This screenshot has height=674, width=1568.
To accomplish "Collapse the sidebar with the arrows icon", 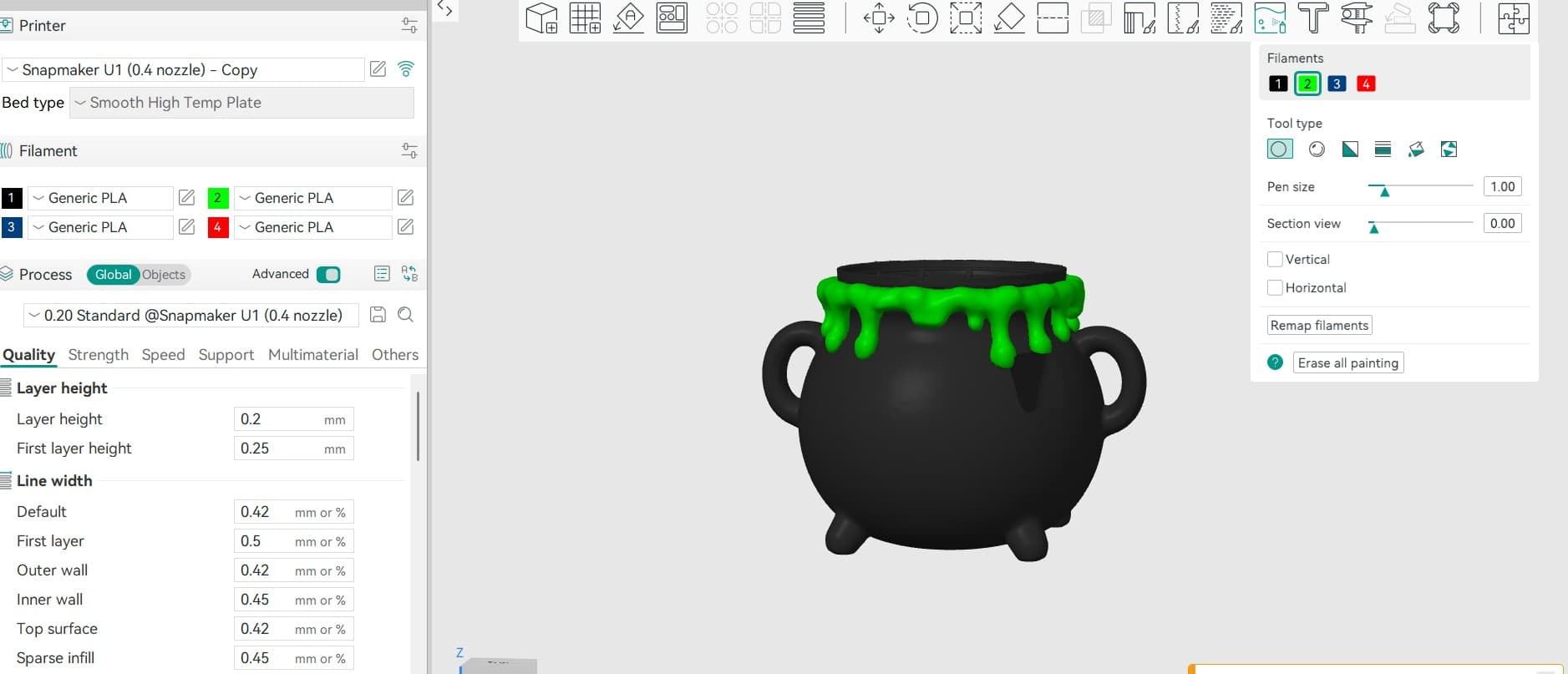I will pos(445,10).
